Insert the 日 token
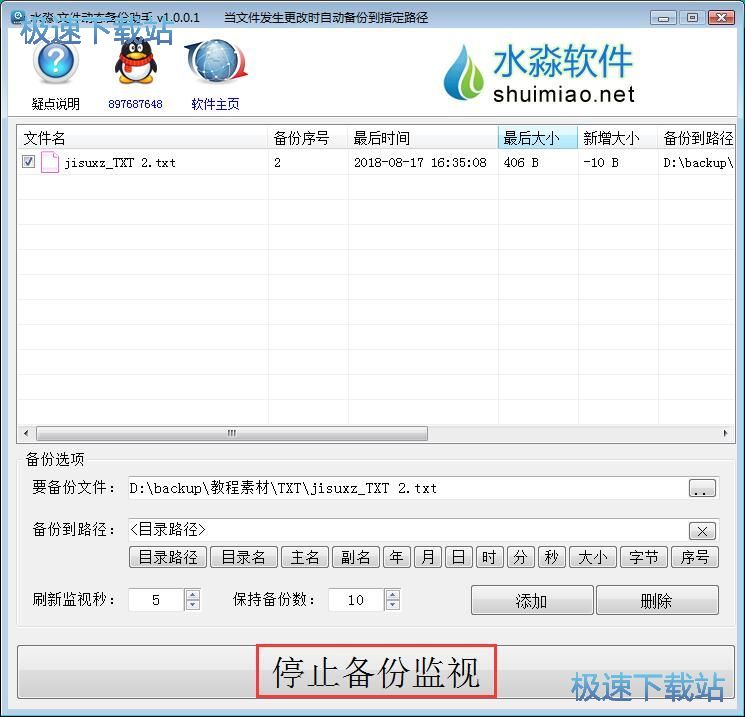This screenshot has height=717, width=745. (x=458, y=557)
